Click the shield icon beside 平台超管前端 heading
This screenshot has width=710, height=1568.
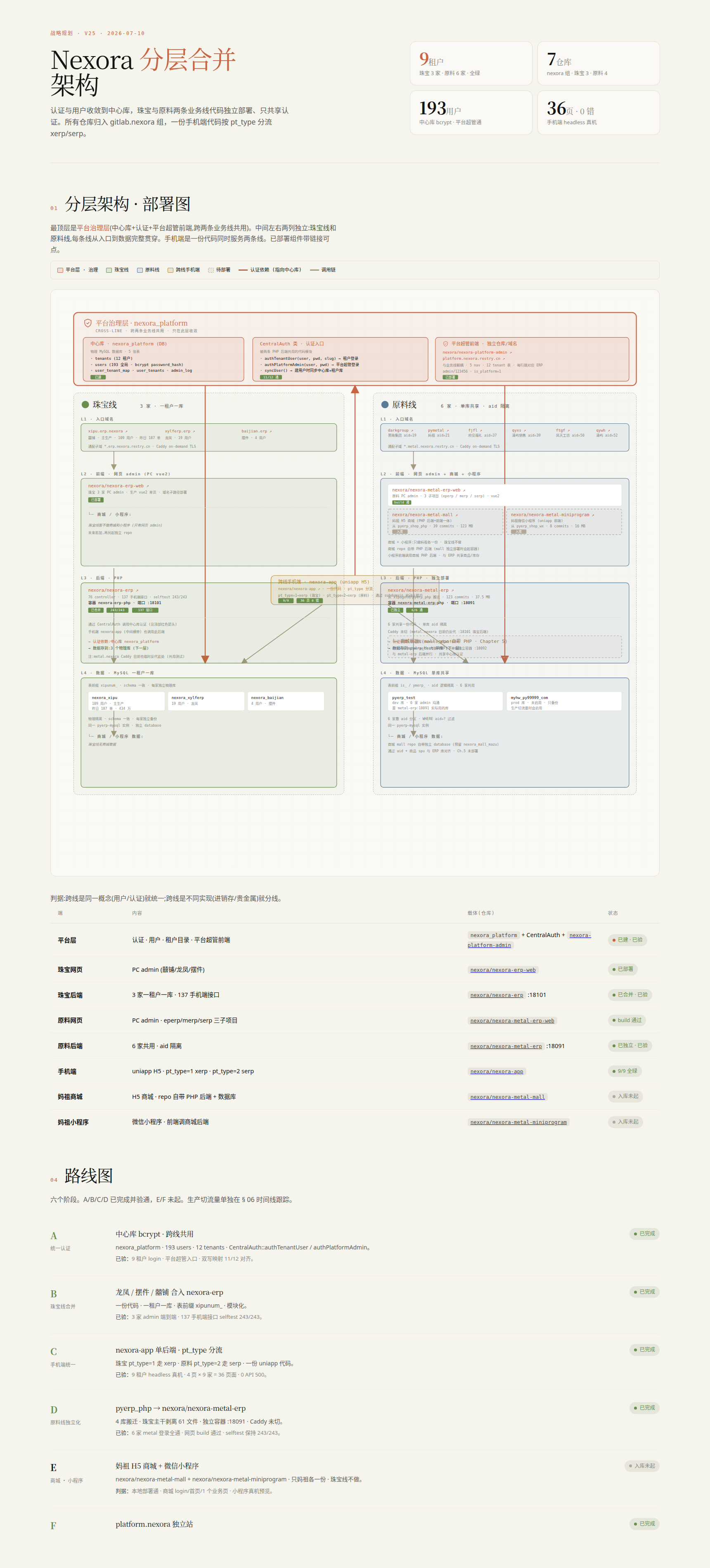click(x=445, y=344)
